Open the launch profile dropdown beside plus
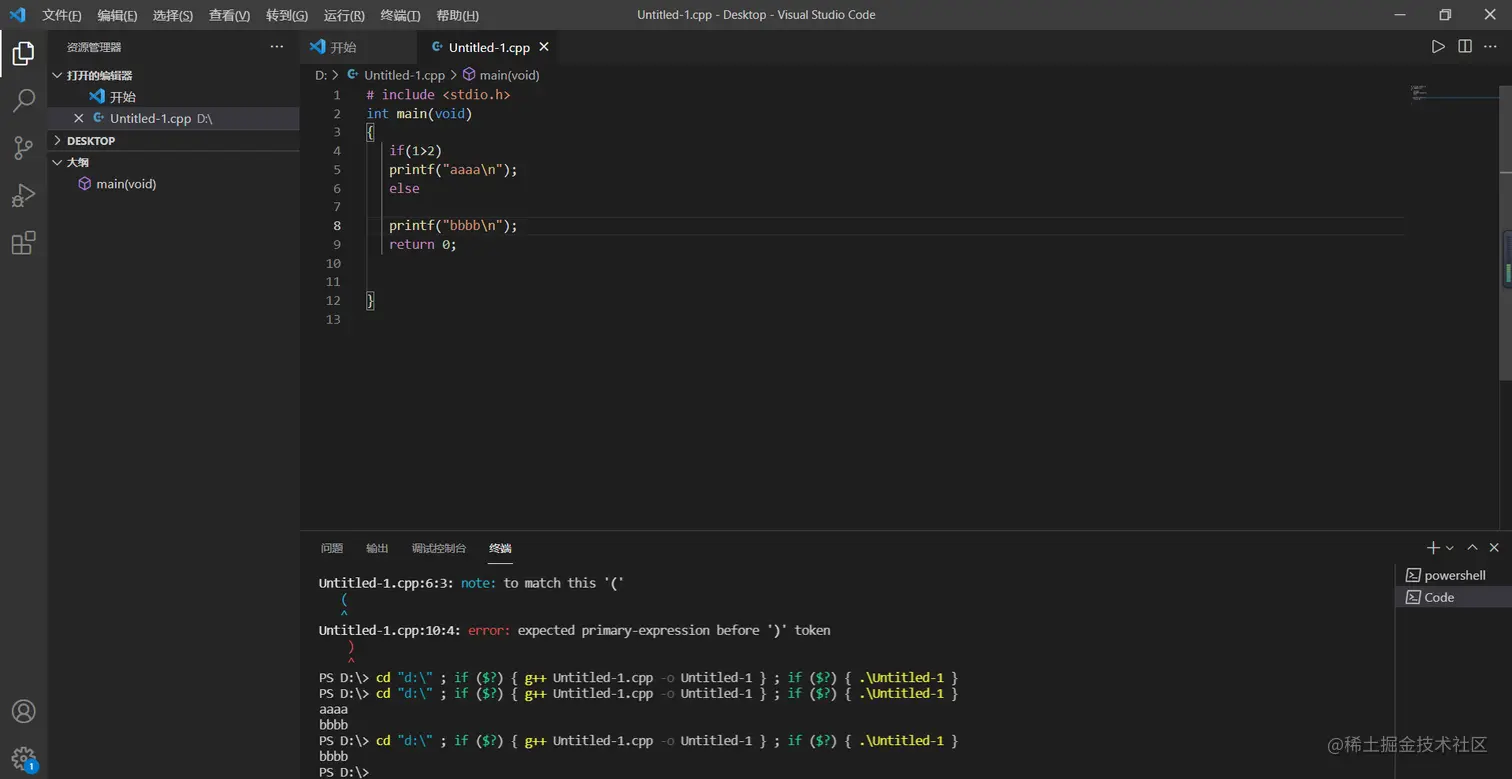The height and width of the screenshot is (779, 1512). 1450,548
